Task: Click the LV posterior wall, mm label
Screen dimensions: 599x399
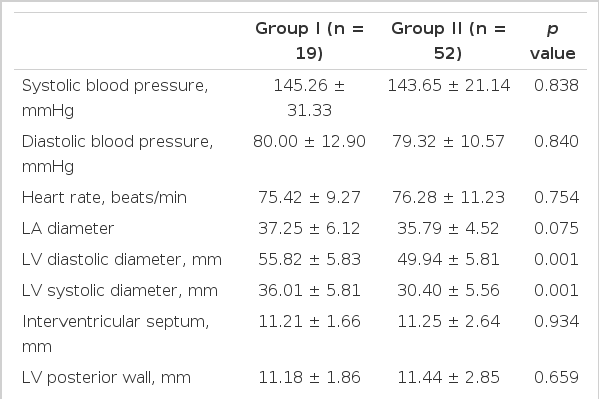Action: (x=106, y=378)
